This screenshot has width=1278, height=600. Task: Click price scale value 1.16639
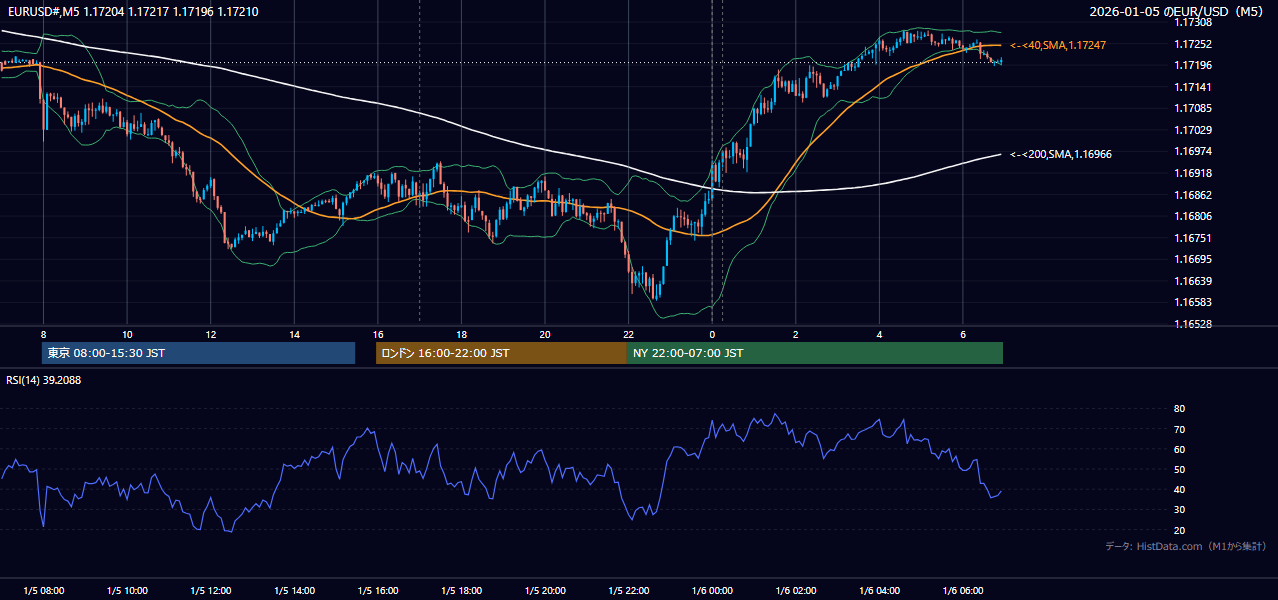coord(1193,281)
